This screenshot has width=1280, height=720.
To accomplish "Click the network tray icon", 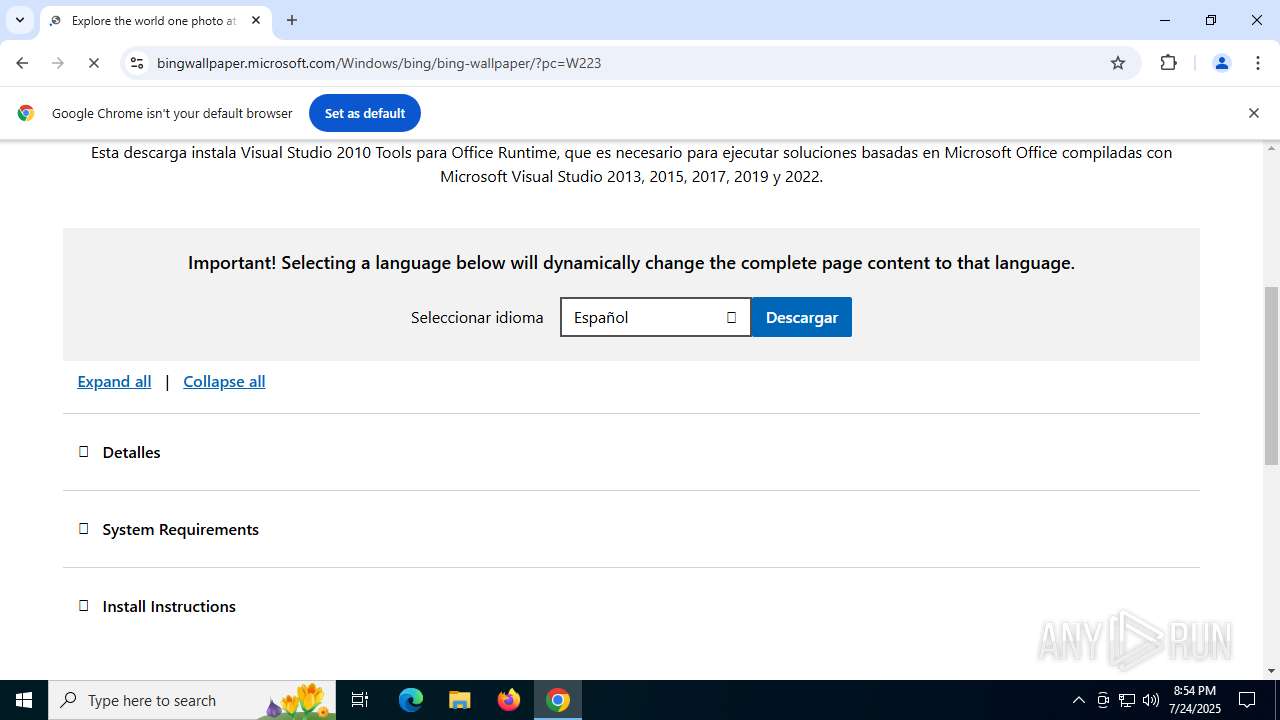I will (x=1127, y=700).
